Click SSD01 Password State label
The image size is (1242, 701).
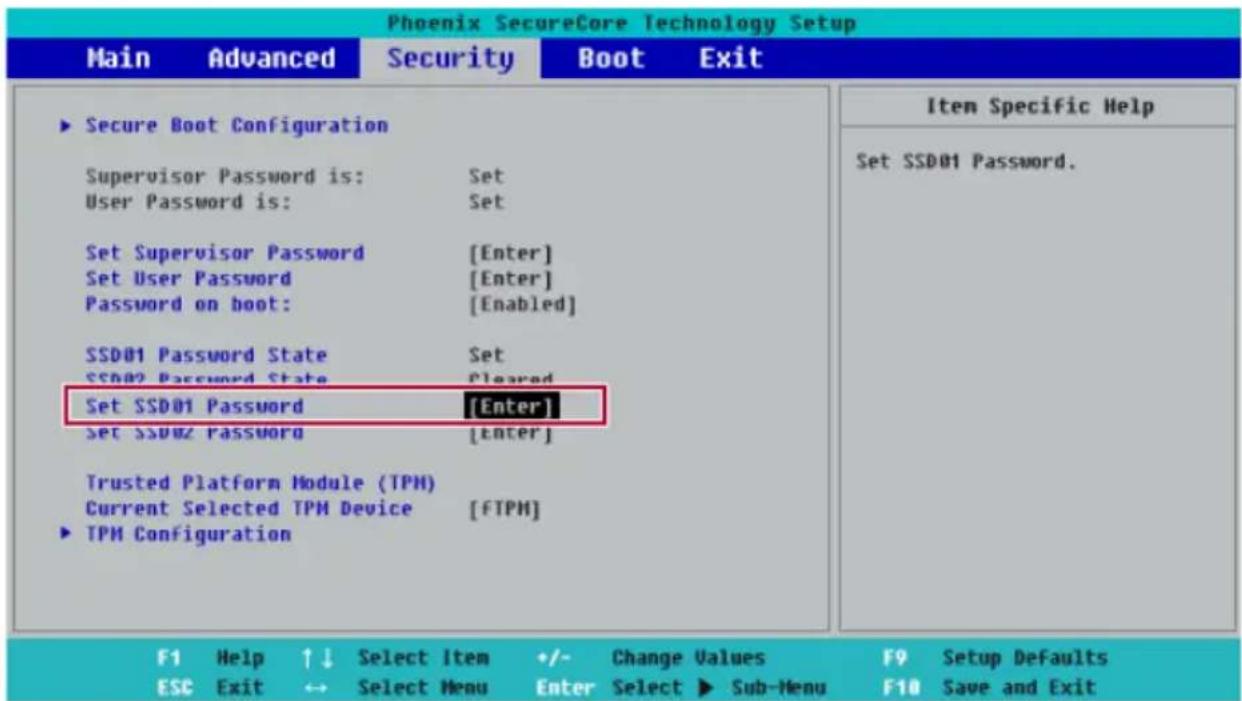pos(206,355)
